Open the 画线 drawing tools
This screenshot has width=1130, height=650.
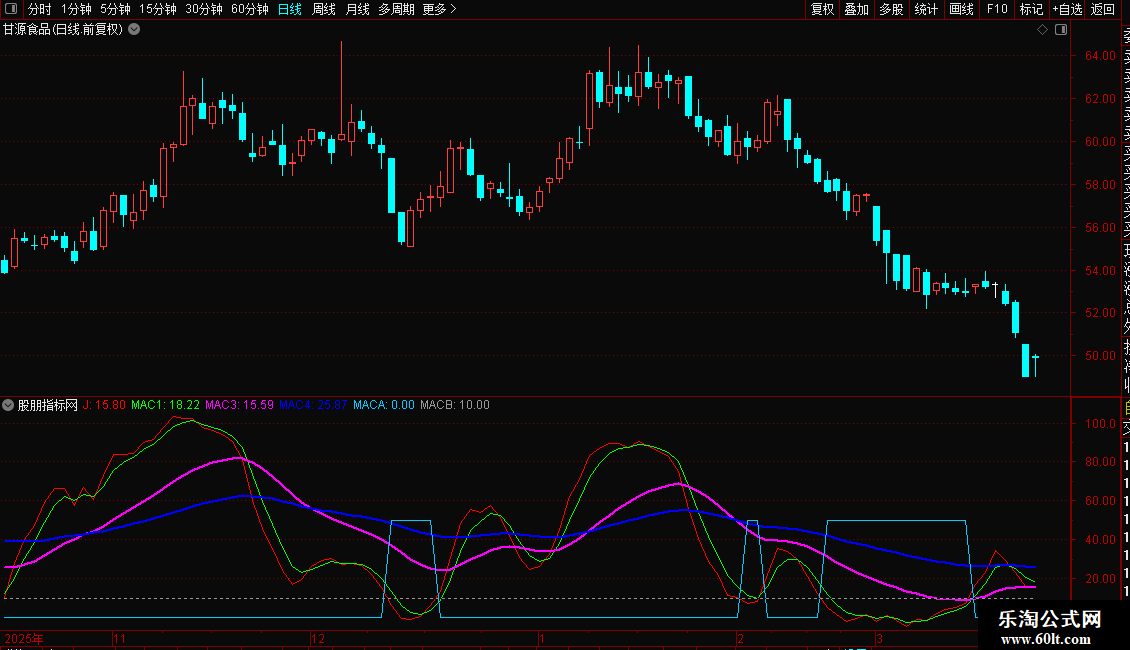pos(961,9)
